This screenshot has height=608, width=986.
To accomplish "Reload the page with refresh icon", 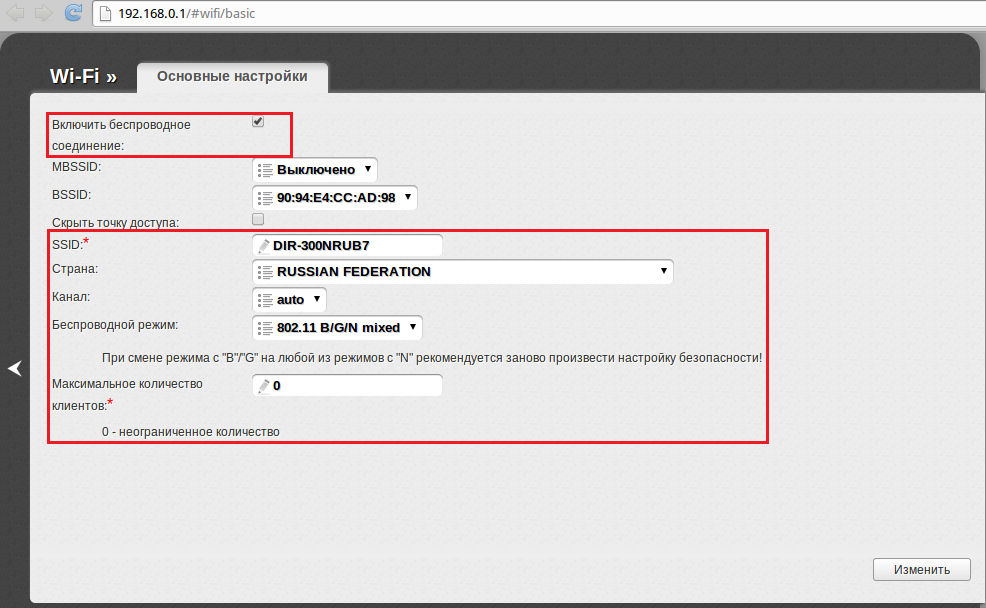I will click(x=73, y=13).
